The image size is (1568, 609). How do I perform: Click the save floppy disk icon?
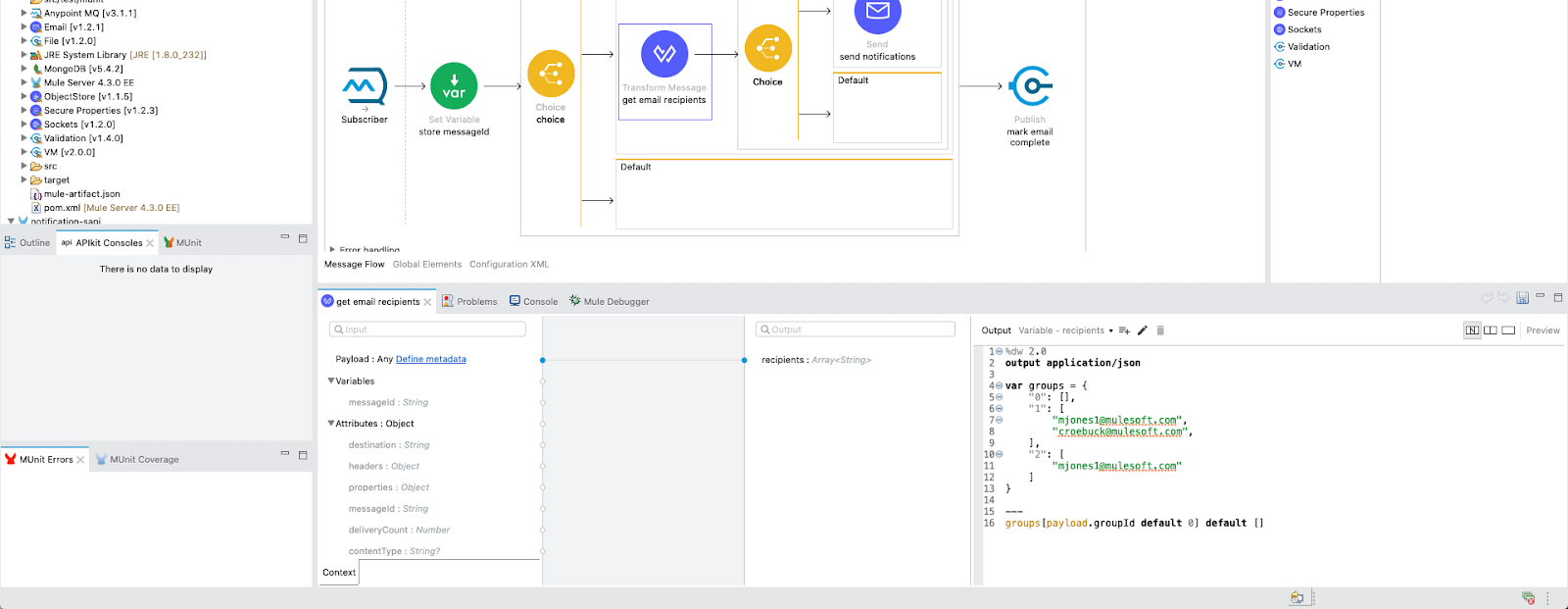click(1522, 298)
